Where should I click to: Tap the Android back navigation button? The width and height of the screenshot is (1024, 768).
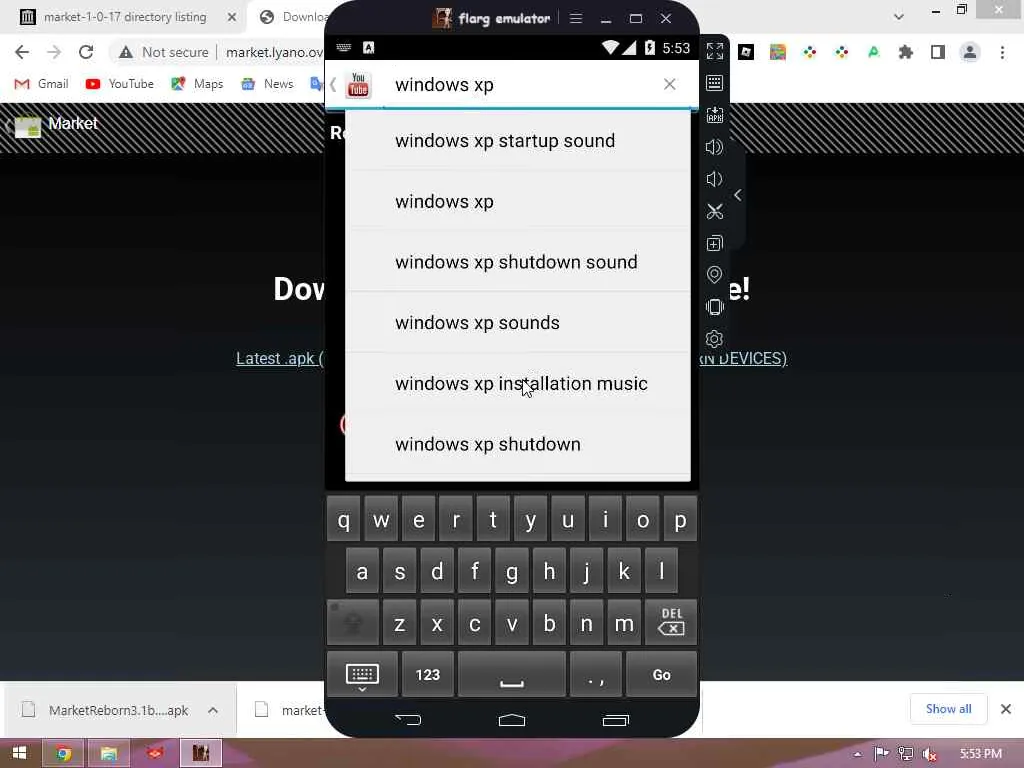point(408,720)
